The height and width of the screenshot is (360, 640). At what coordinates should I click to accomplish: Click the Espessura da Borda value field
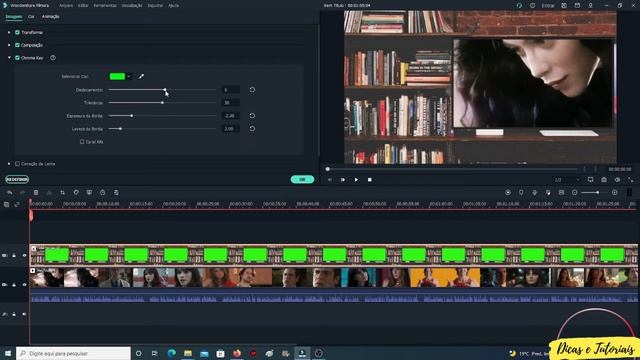pos(231,116)
